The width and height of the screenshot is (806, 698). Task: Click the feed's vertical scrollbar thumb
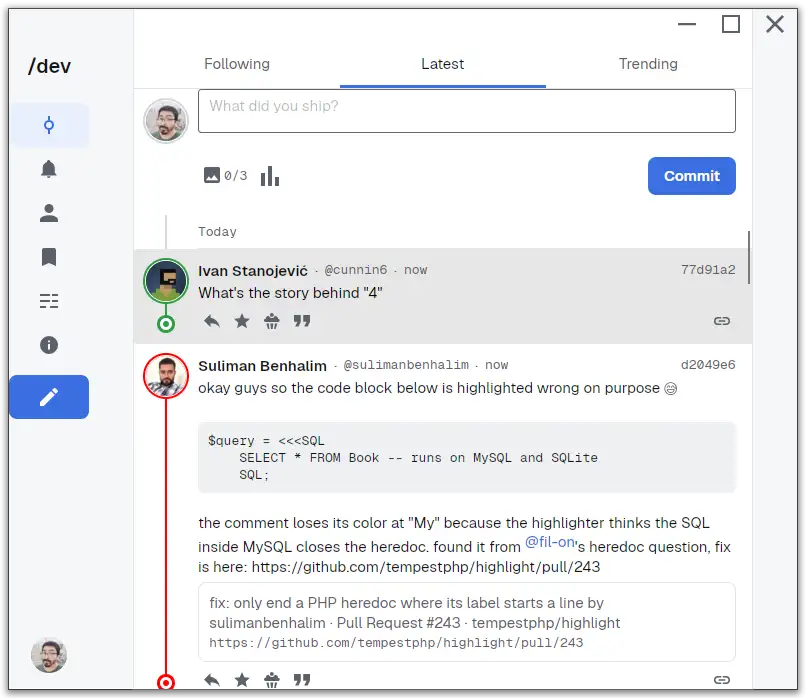pos(749,257)
